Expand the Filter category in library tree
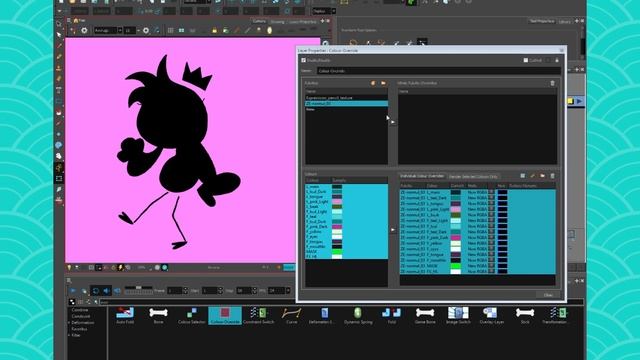 tap(69, 335)
